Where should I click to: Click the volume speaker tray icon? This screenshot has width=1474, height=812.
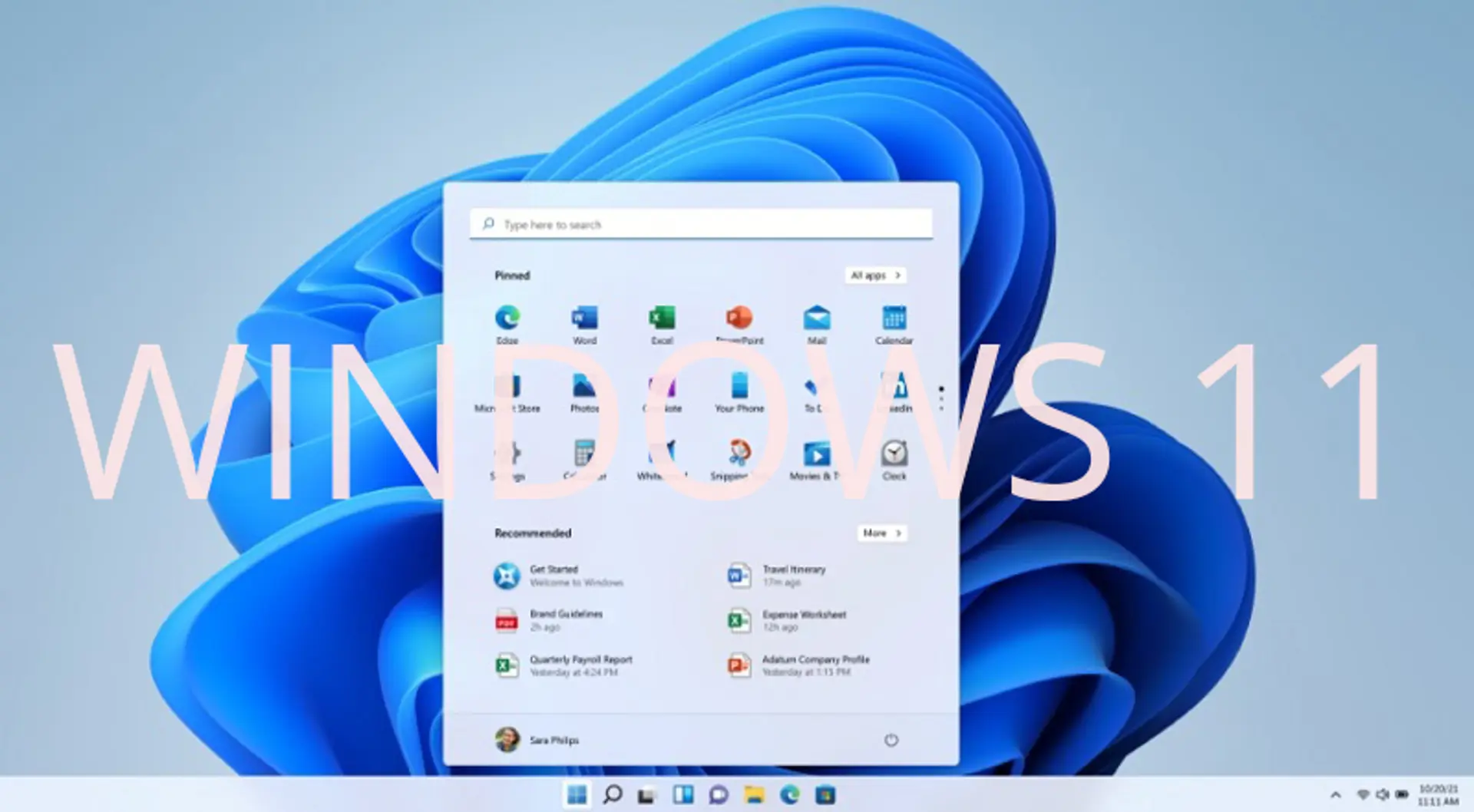coord(1383,794)
